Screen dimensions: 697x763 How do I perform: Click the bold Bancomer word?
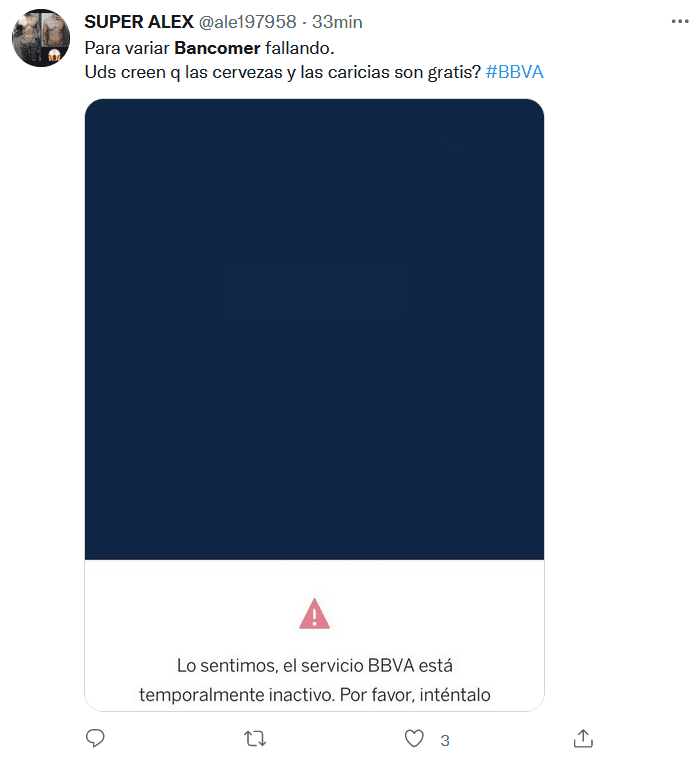click(218, 48)
